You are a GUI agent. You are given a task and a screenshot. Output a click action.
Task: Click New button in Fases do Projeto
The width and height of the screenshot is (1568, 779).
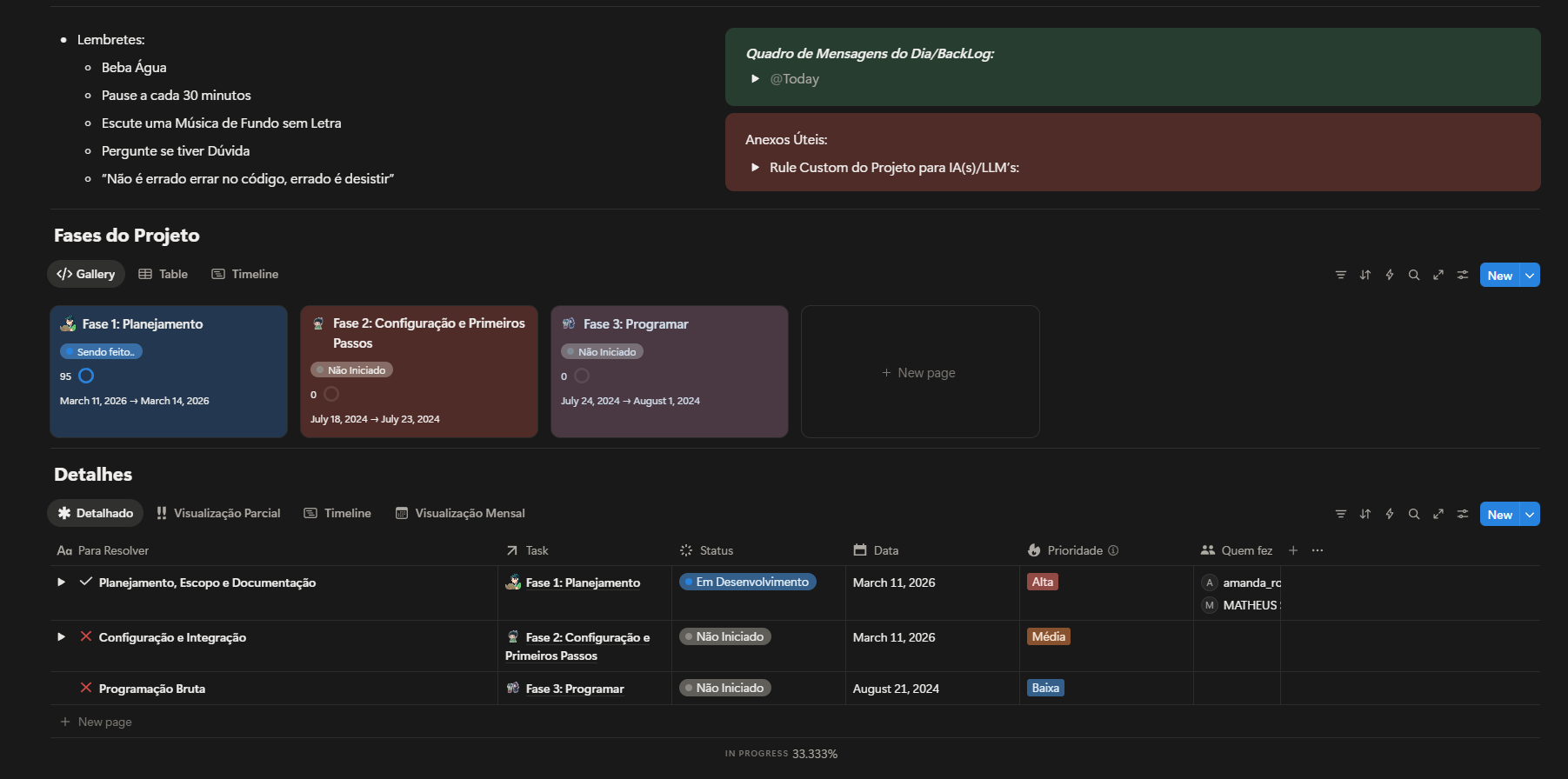tap(1499, 275)
